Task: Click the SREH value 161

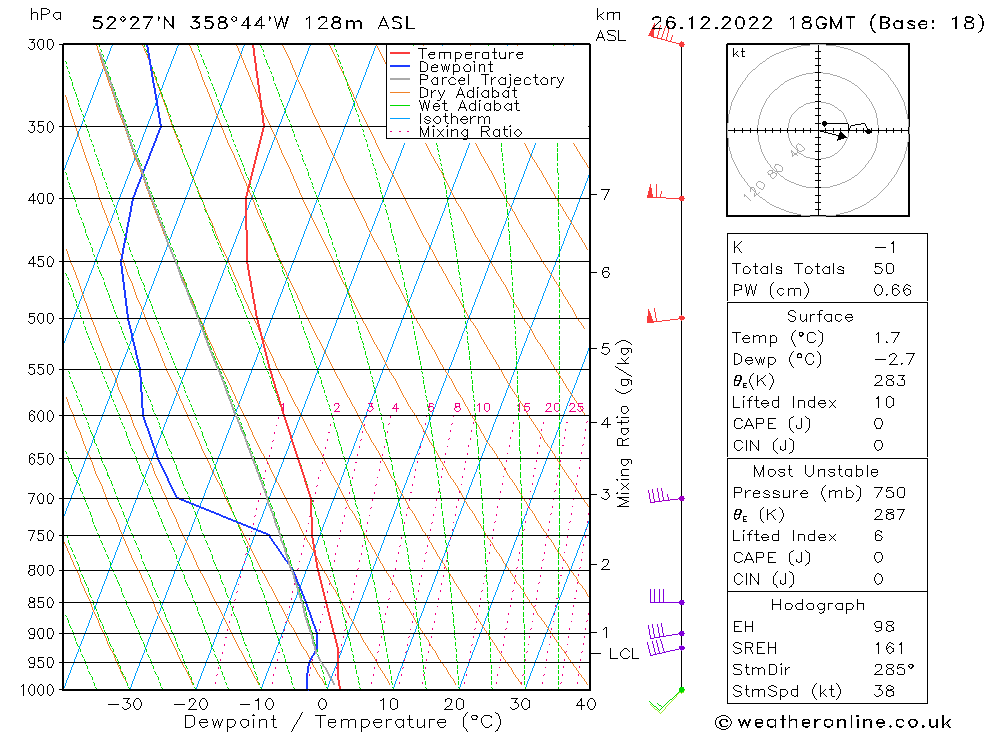Action: 890,648
